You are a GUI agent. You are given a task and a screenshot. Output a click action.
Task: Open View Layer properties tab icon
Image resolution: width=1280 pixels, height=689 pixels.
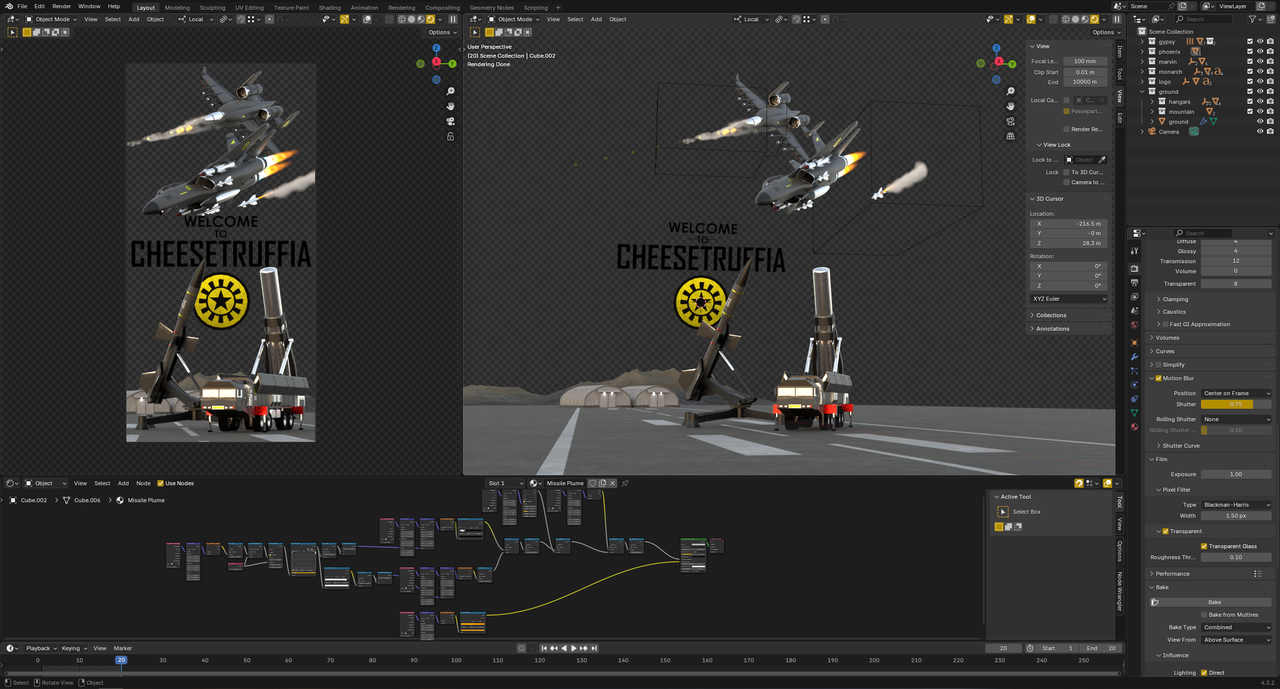pos(1134,297)
